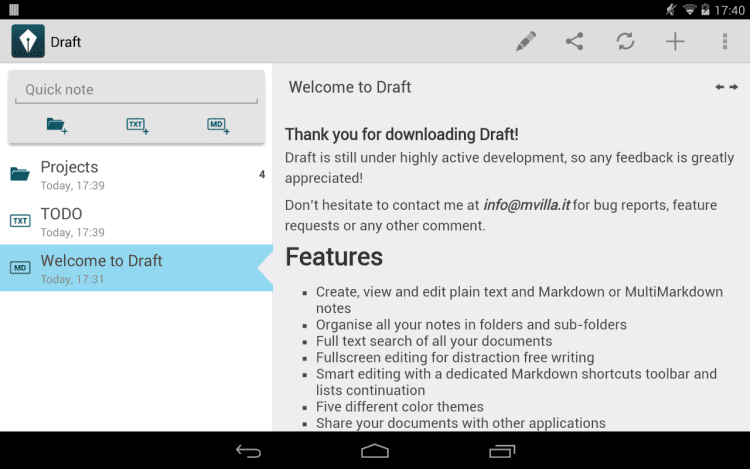Screen dimensions: 750x469
Task: Open the TODO text note
Action: click(136, 221)
